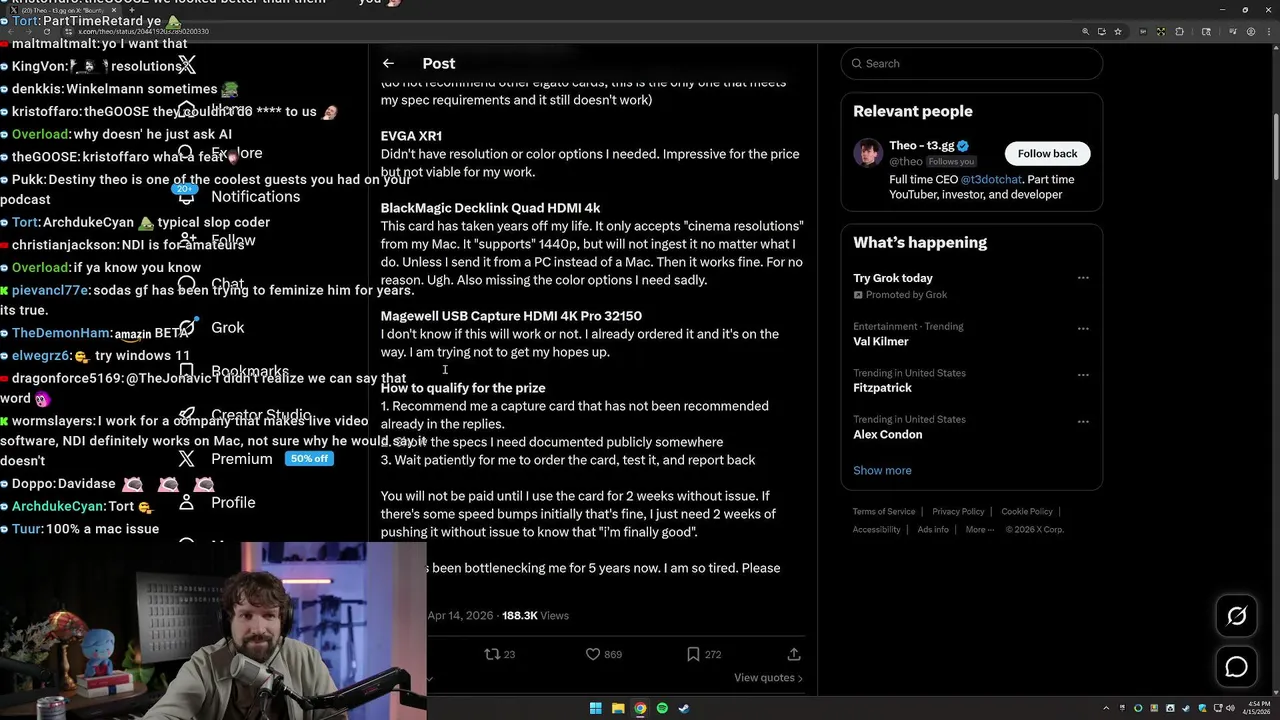
Task: Open Ads info footer link
Action: coord(933,530)
